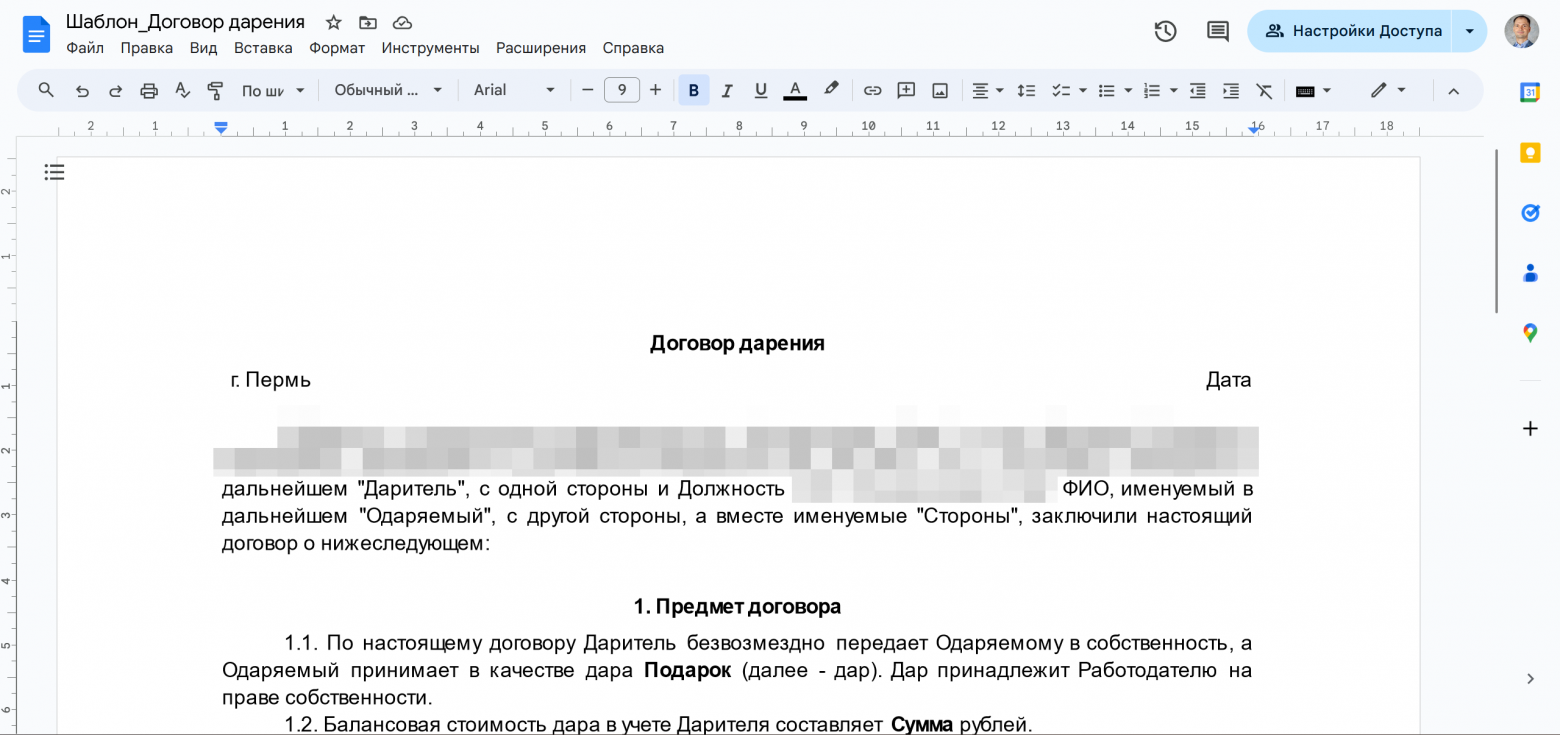
Task: Click the Redo arrow
Action: [115, 90]
